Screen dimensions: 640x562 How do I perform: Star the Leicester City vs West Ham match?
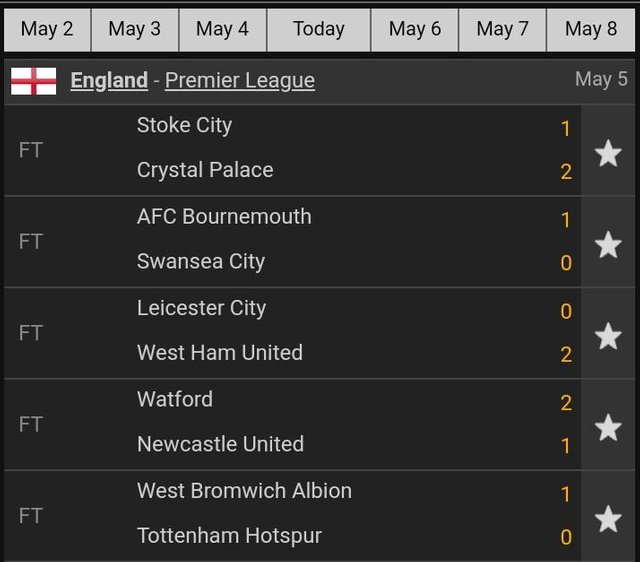click(x=608, y=336)
